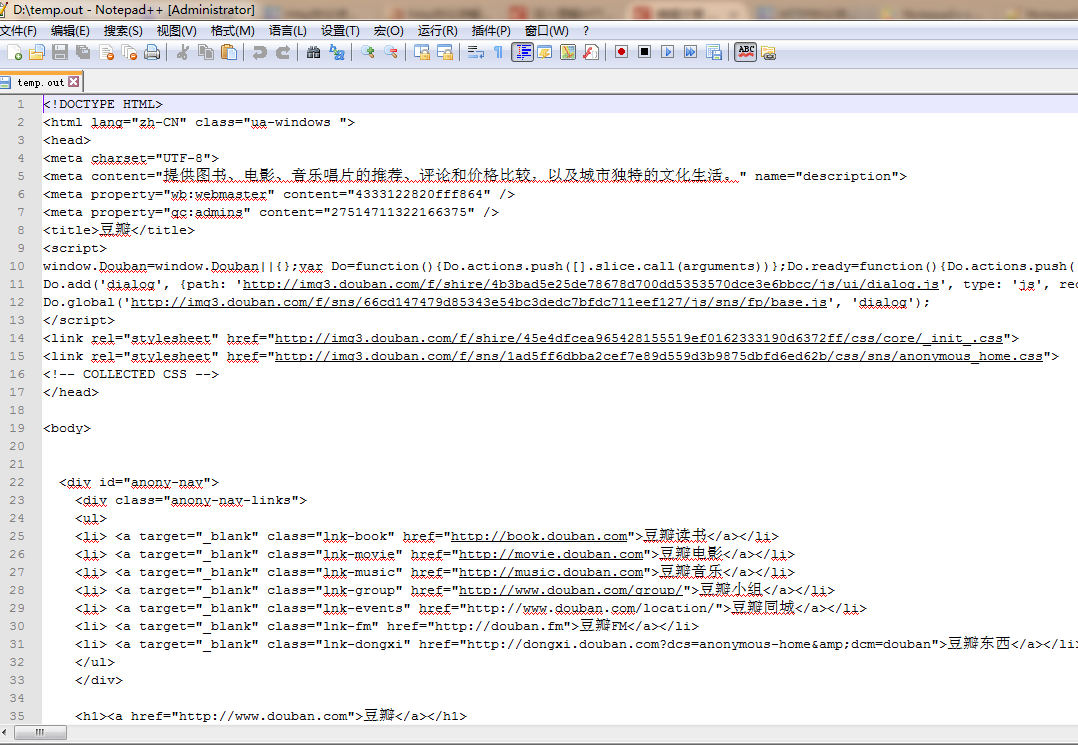1078x745 pixels.
Task: Click the Redo toolbar arrow
Action: 283,52
